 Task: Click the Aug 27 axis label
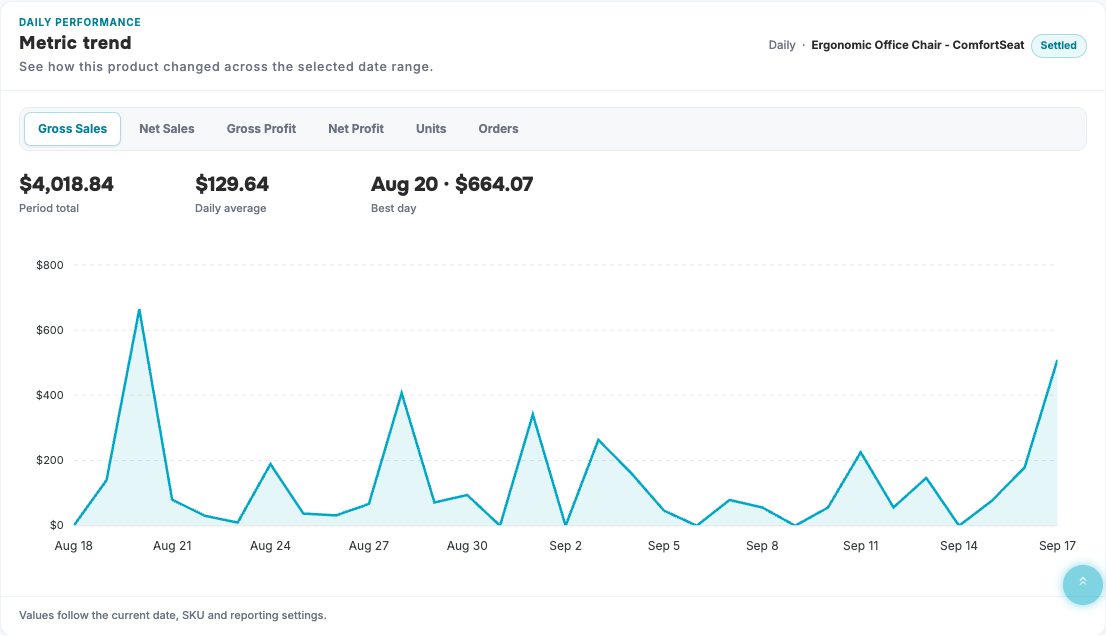pos(368,546)
